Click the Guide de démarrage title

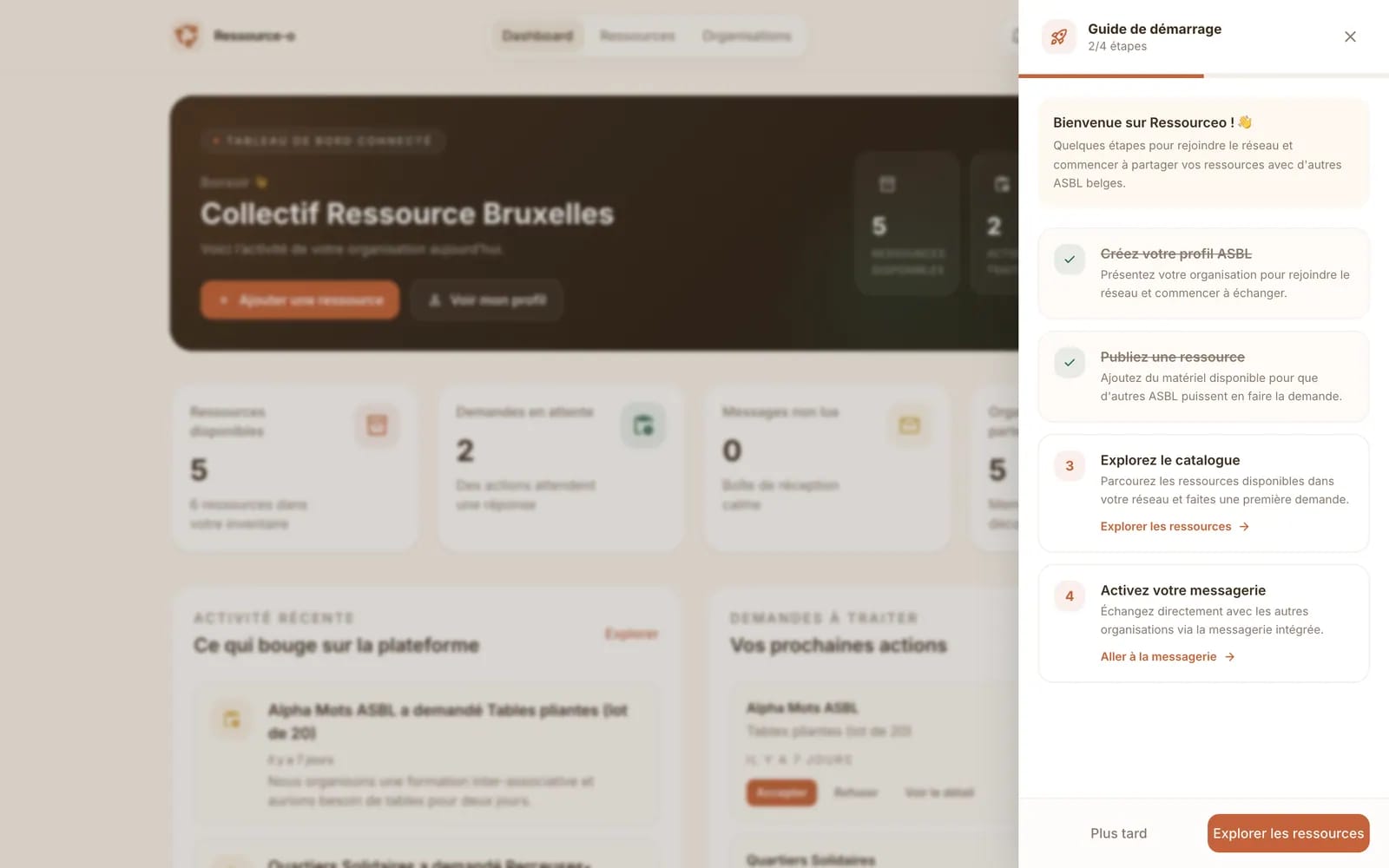1155,29
